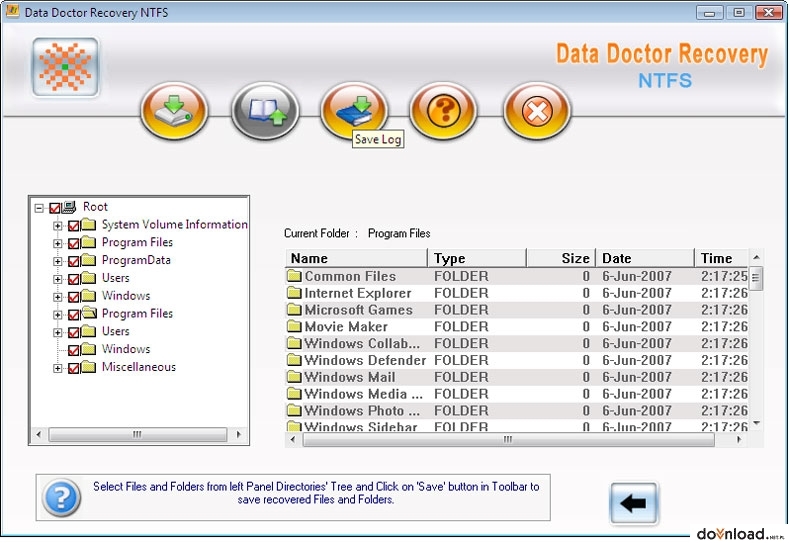The height and width of the screenshot is (543, 790).
Task: Expand Users node below open-folder Program Files
Action: click(x=58, y=332)
